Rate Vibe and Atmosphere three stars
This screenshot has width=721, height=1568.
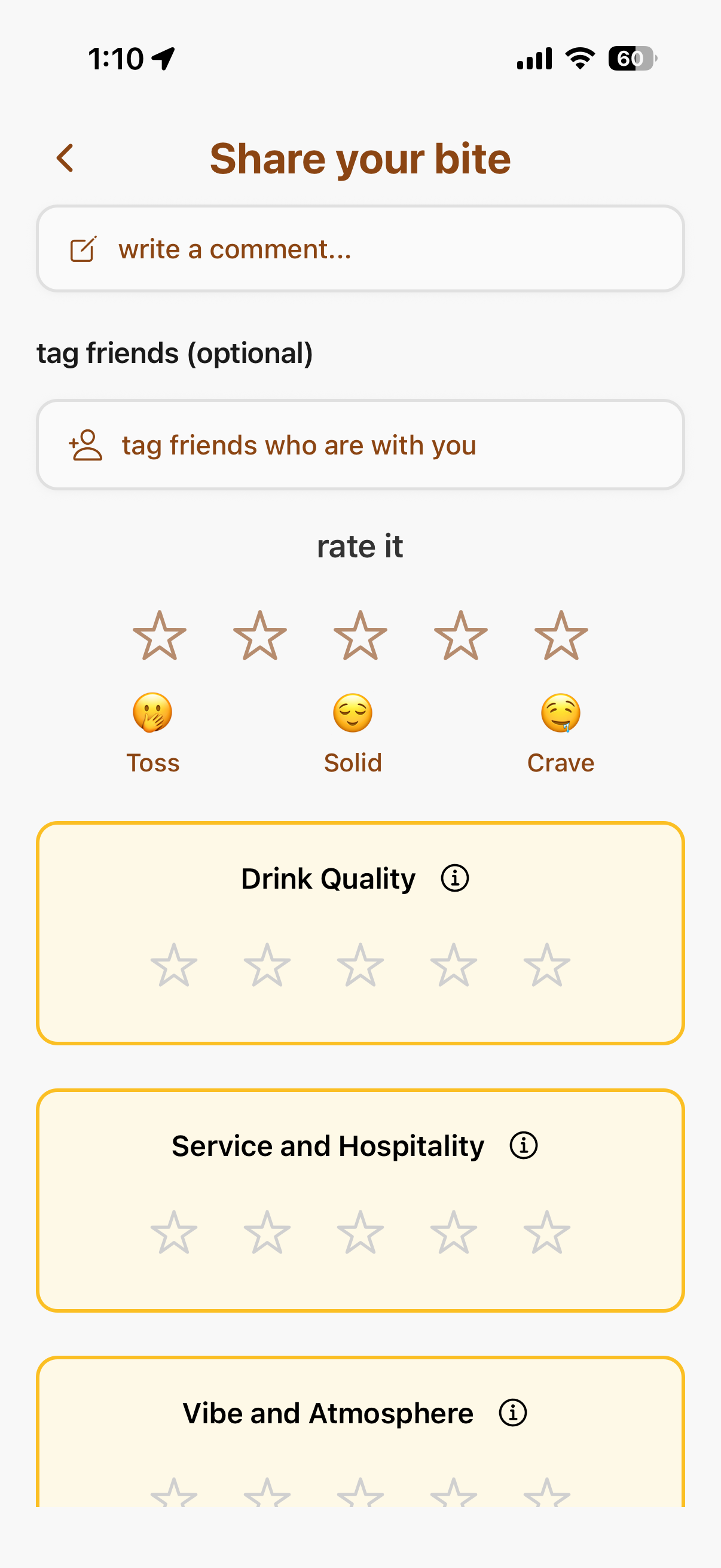click(360, 1494)
